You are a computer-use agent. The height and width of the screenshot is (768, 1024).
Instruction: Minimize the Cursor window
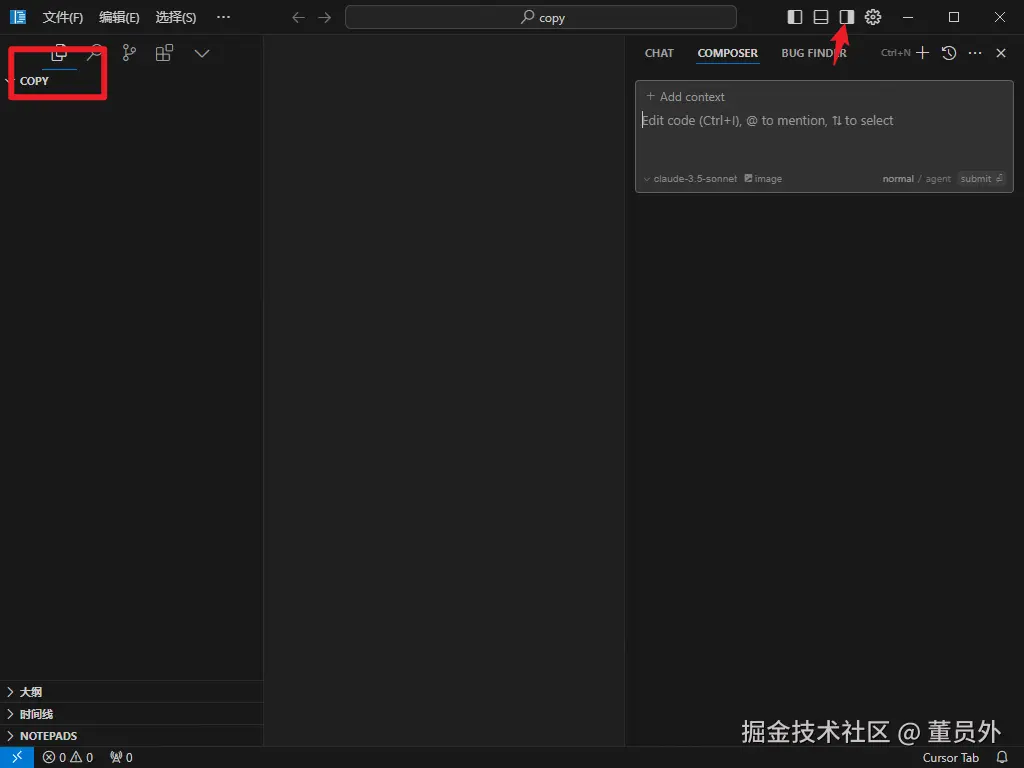click(908, 18)
